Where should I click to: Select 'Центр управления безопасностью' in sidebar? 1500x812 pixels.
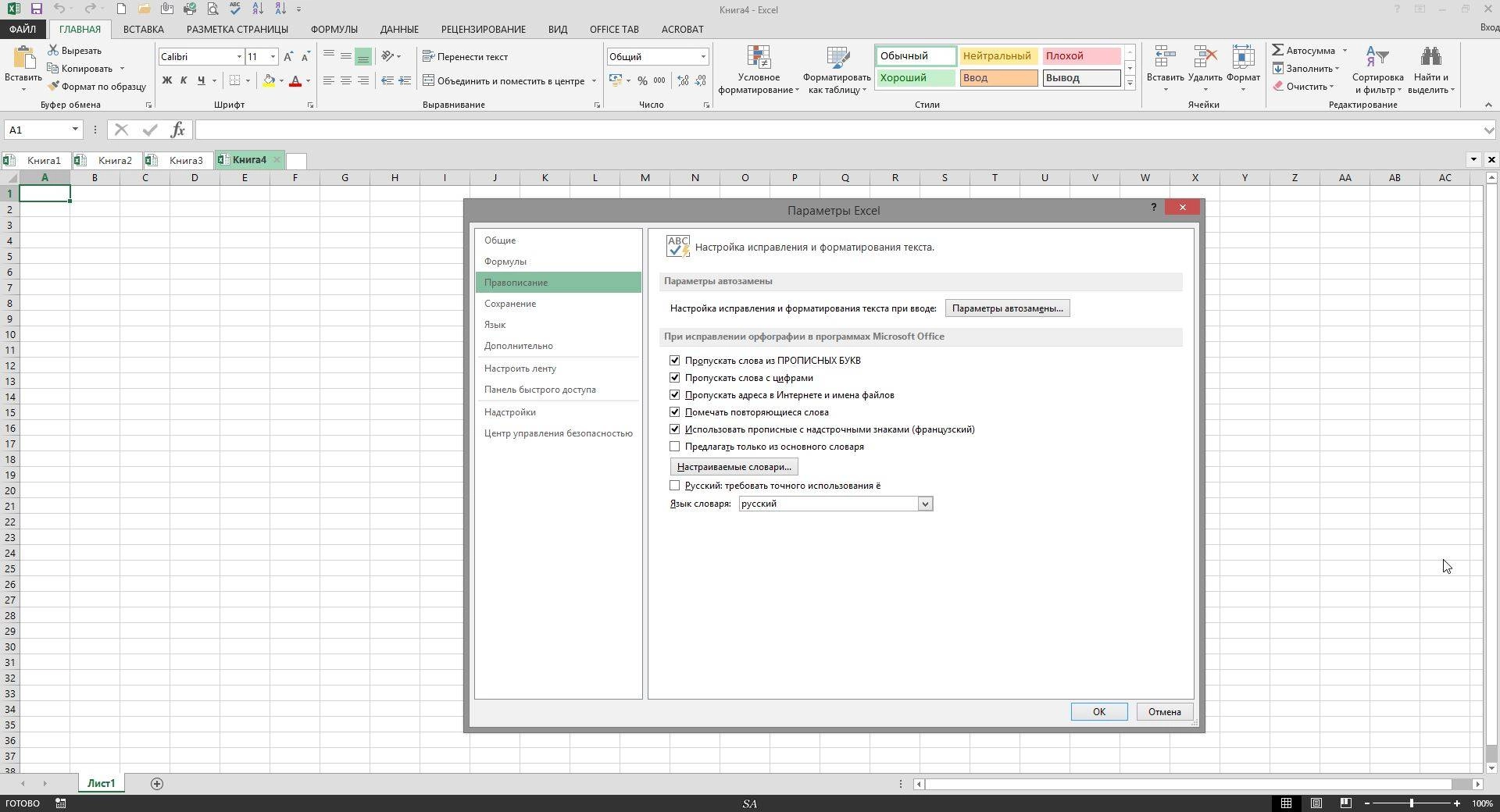[x=558, y=433]
